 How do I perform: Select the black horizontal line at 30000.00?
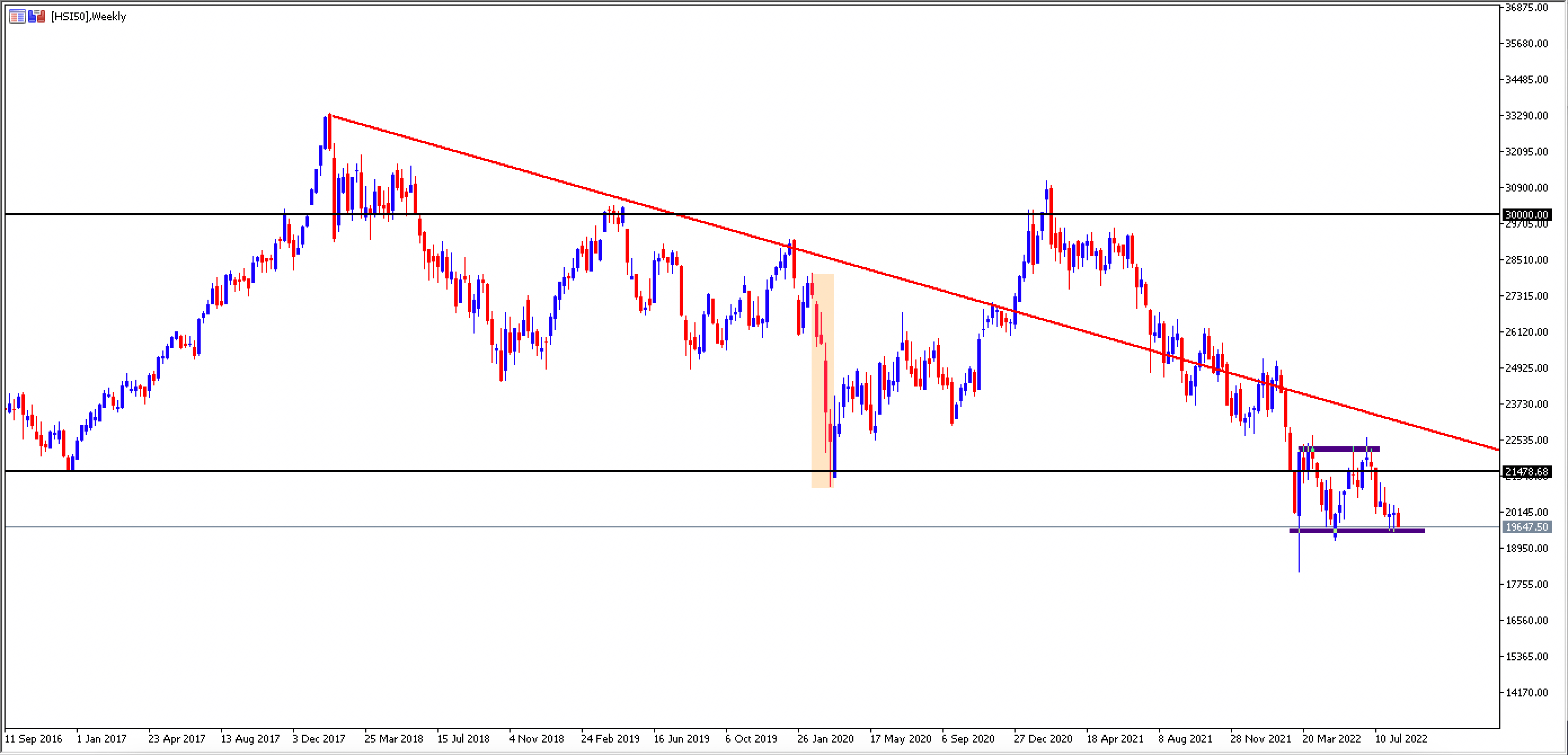tap(752, 214)
